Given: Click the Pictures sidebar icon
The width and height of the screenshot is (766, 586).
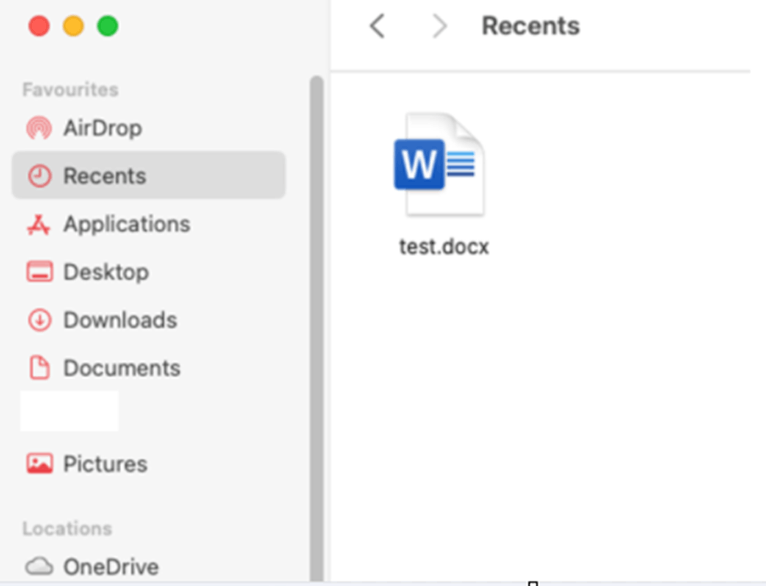Looking at the screenshot, I should (39, 463).
